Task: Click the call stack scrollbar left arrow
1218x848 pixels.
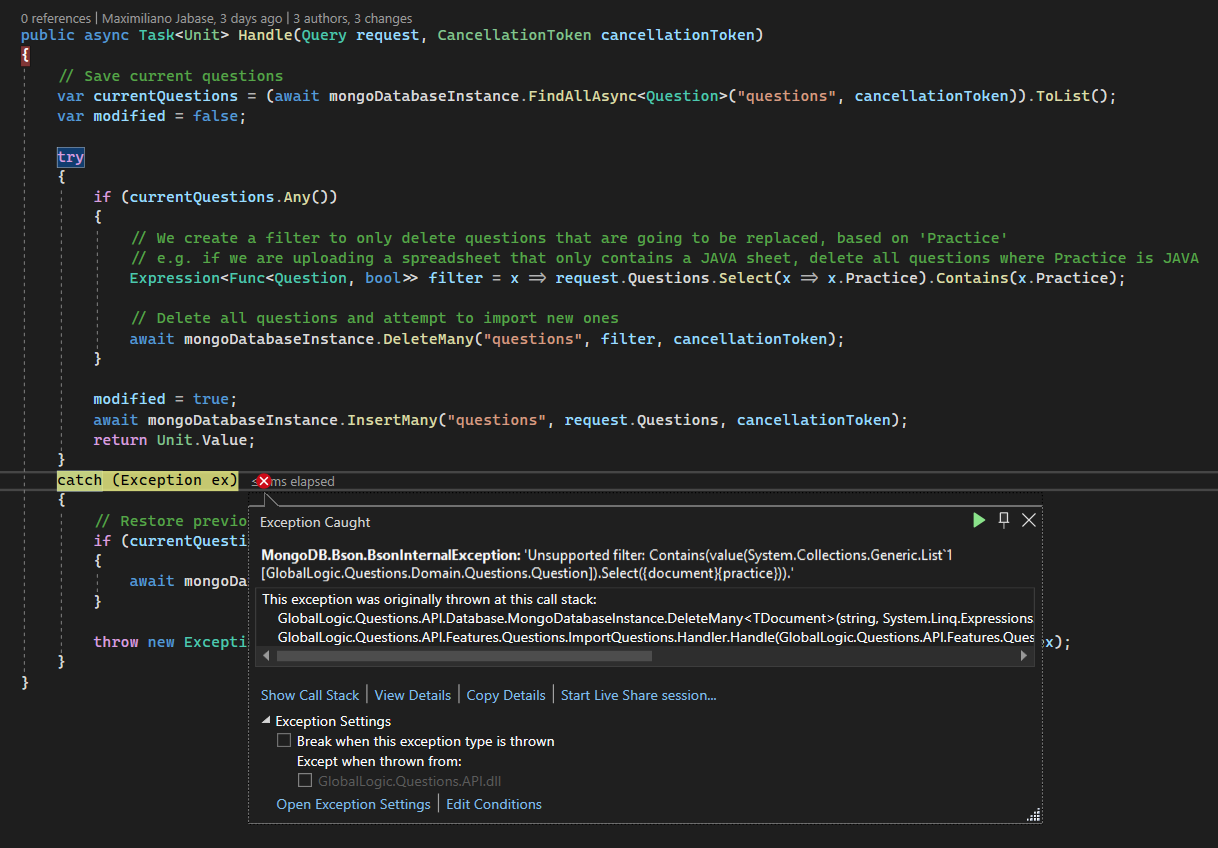Action: [x=267, y=656]
